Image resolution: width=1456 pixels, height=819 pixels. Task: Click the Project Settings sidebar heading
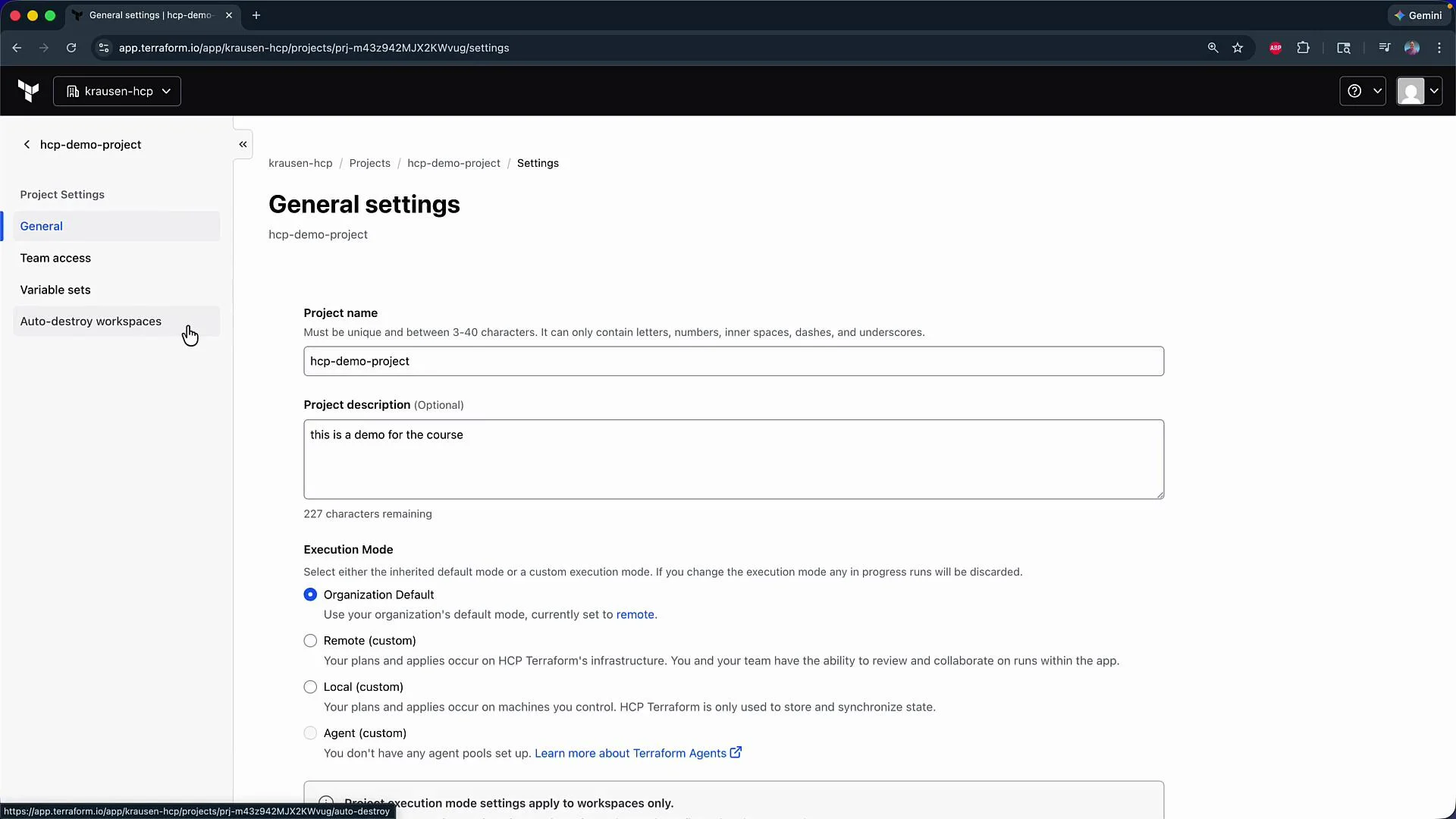[x=62, y=195]
